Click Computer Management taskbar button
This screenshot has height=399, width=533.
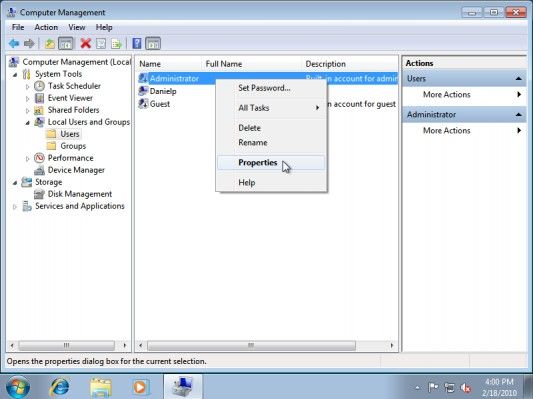tap(183, 387)
